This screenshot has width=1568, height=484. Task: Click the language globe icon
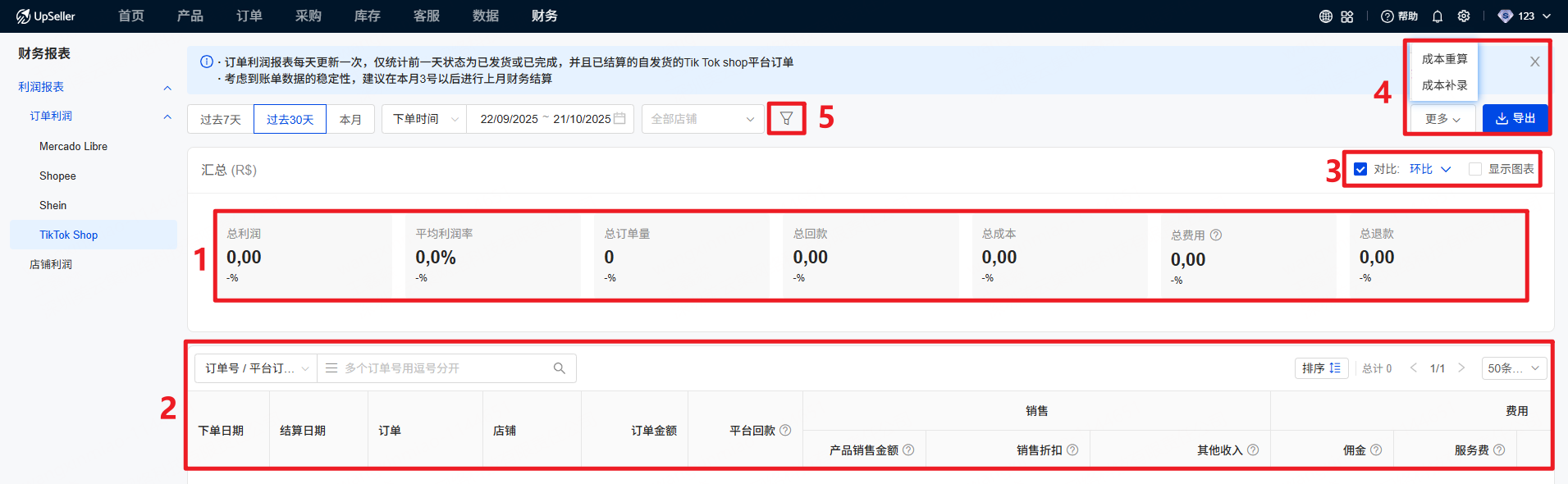coord(1326,16)
